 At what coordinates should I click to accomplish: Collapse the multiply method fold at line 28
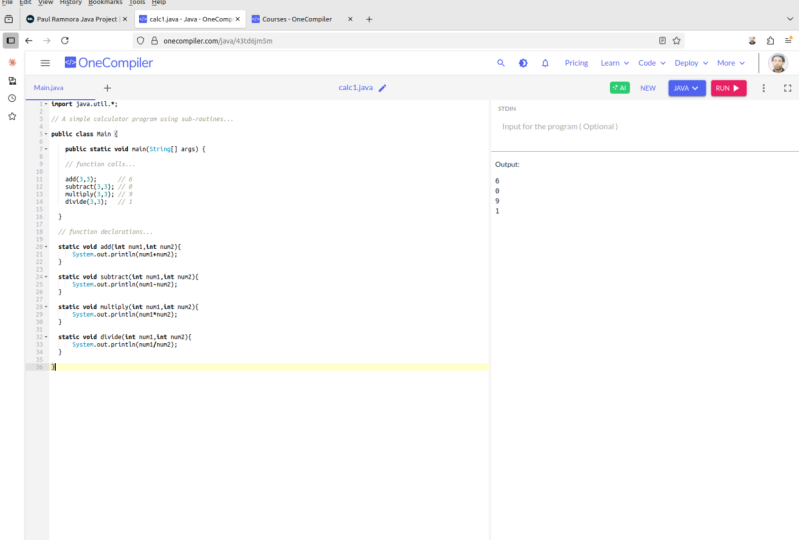46,307
